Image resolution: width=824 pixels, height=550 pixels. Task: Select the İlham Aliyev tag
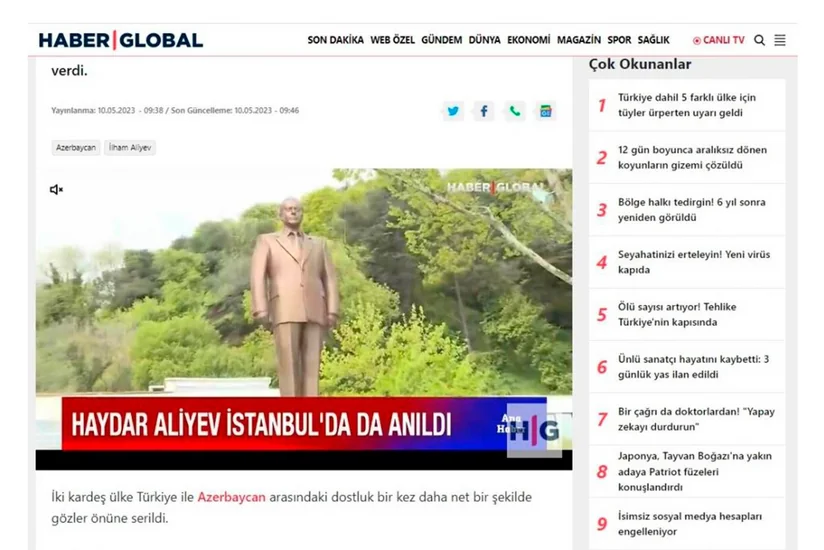coord(130,148)
